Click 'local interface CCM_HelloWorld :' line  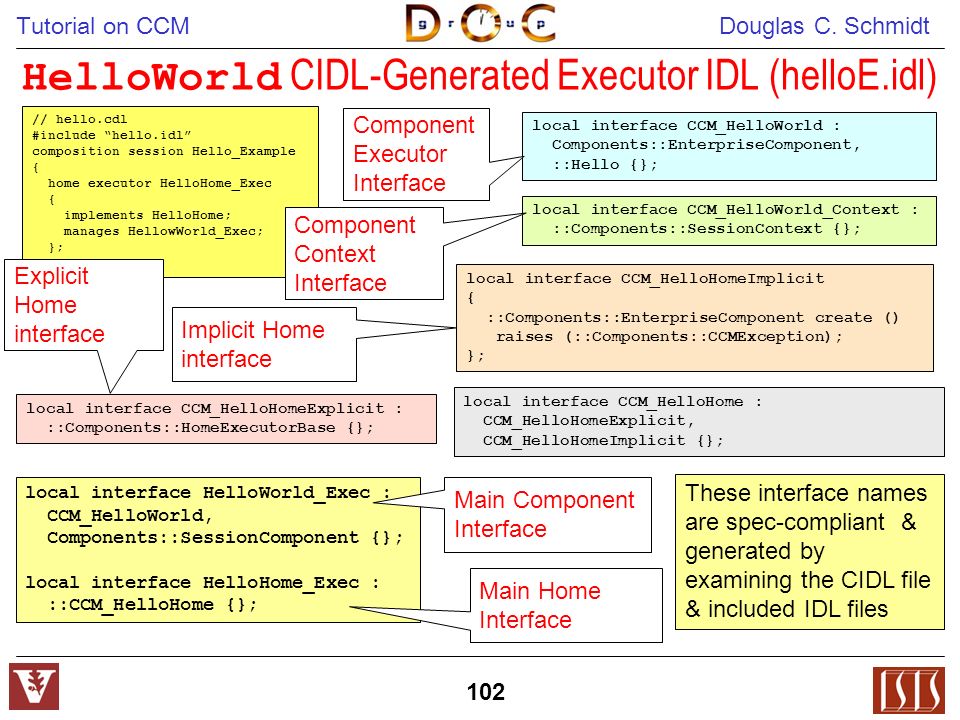click(686, 126)
